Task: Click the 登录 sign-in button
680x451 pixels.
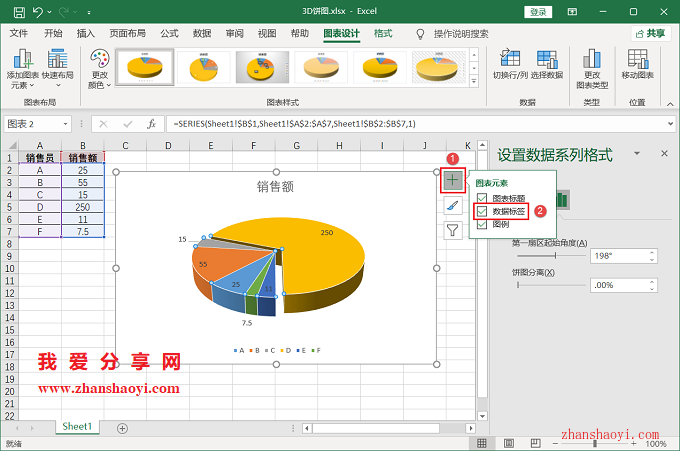Action: point(538,12)
